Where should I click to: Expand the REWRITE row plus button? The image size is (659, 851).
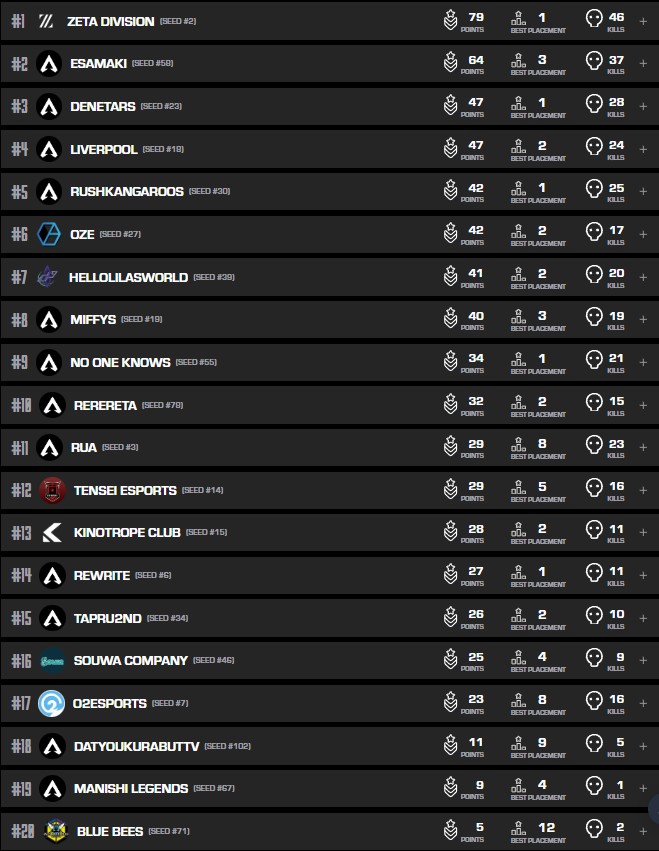[x=643, y=575]
